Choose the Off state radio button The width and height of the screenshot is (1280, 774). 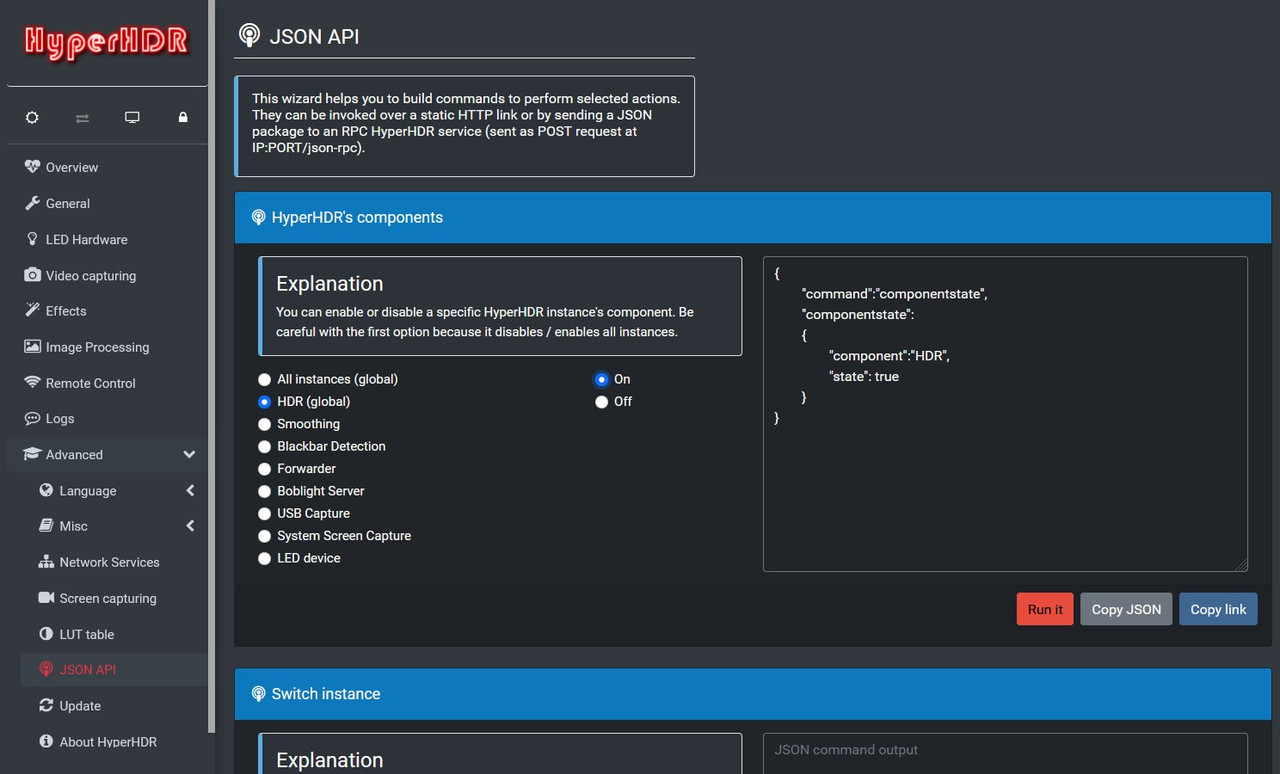(x=602, y=402)
